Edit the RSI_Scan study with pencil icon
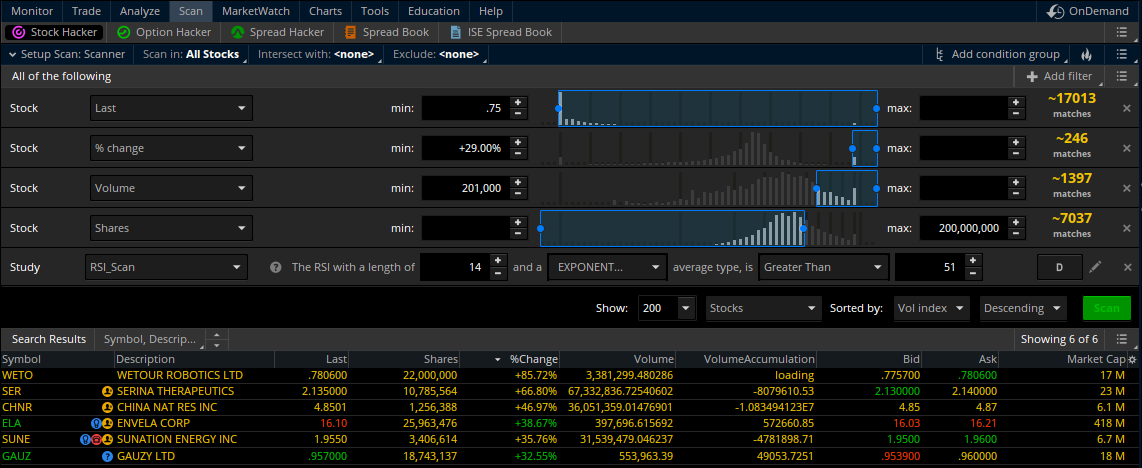1142x468 pixels. 1095,267
